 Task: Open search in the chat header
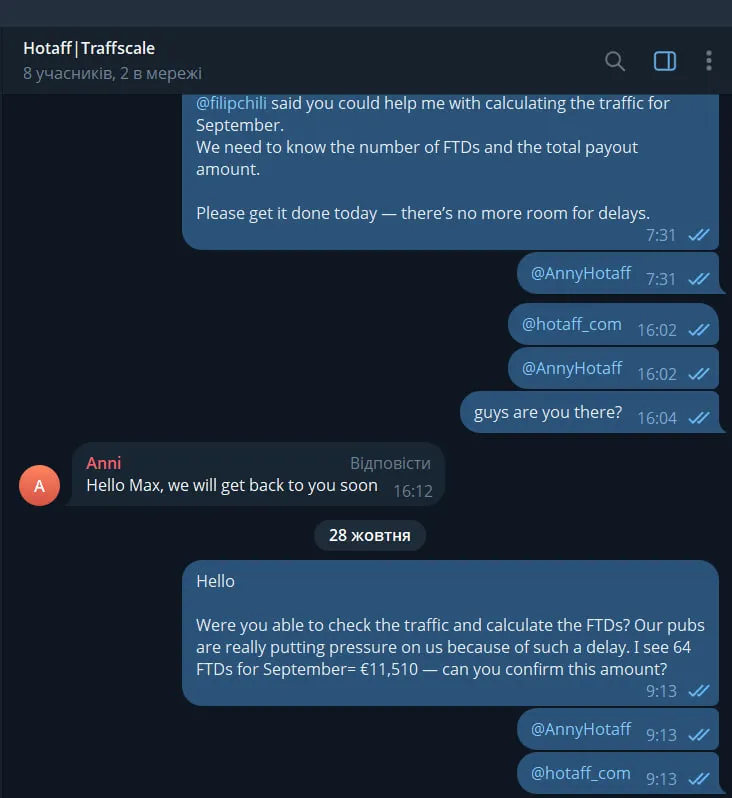pyautogui.click(x=615, y=61)
